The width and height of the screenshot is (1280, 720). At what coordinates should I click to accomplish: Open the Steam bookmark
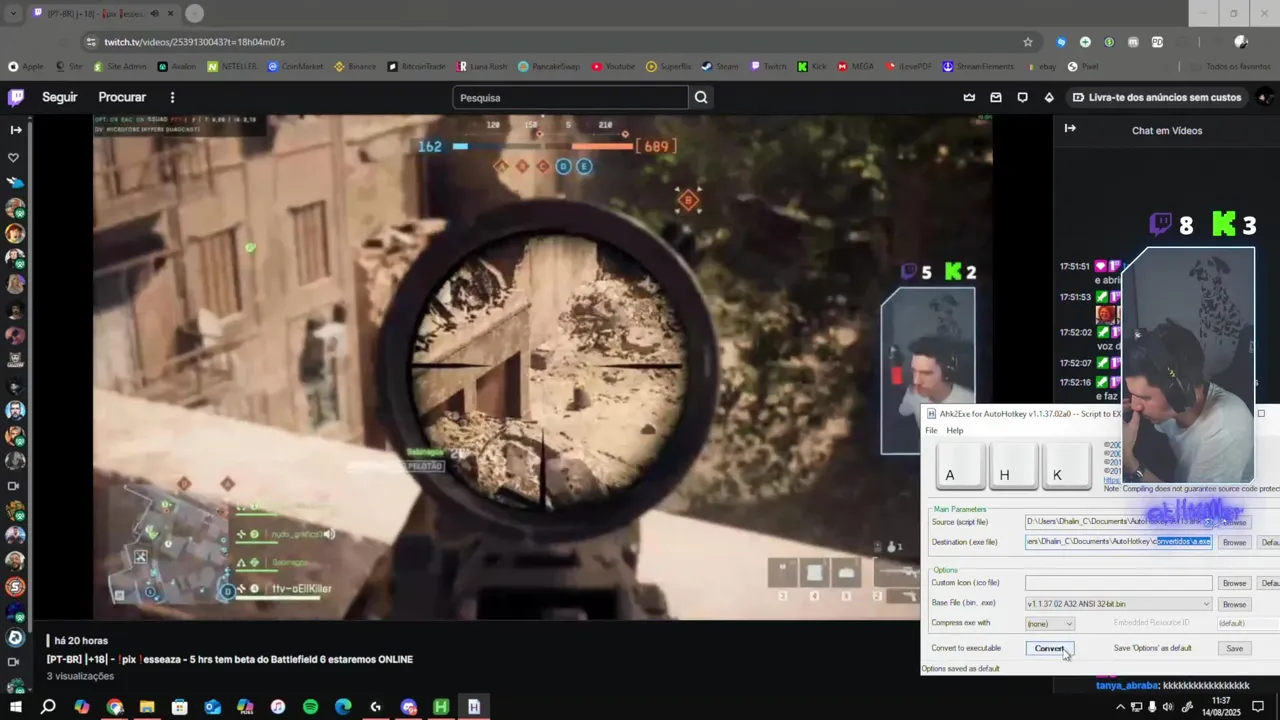point(720,66)
